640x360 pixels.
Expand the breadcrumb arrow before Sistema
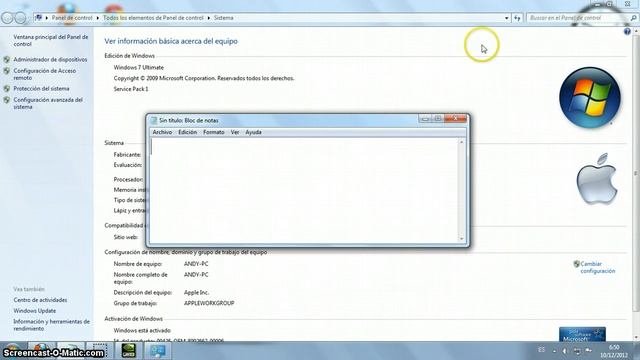209,18
